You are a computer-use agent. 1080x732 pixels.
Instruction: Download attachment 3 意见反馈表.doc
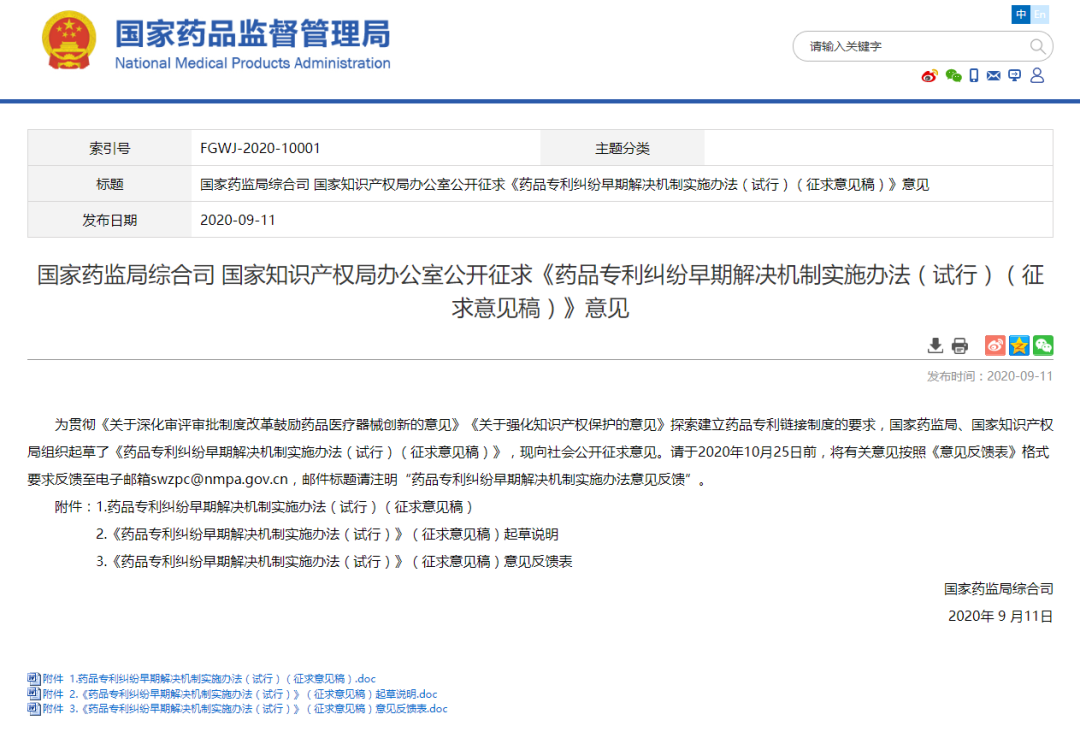(x=245, y=709)
